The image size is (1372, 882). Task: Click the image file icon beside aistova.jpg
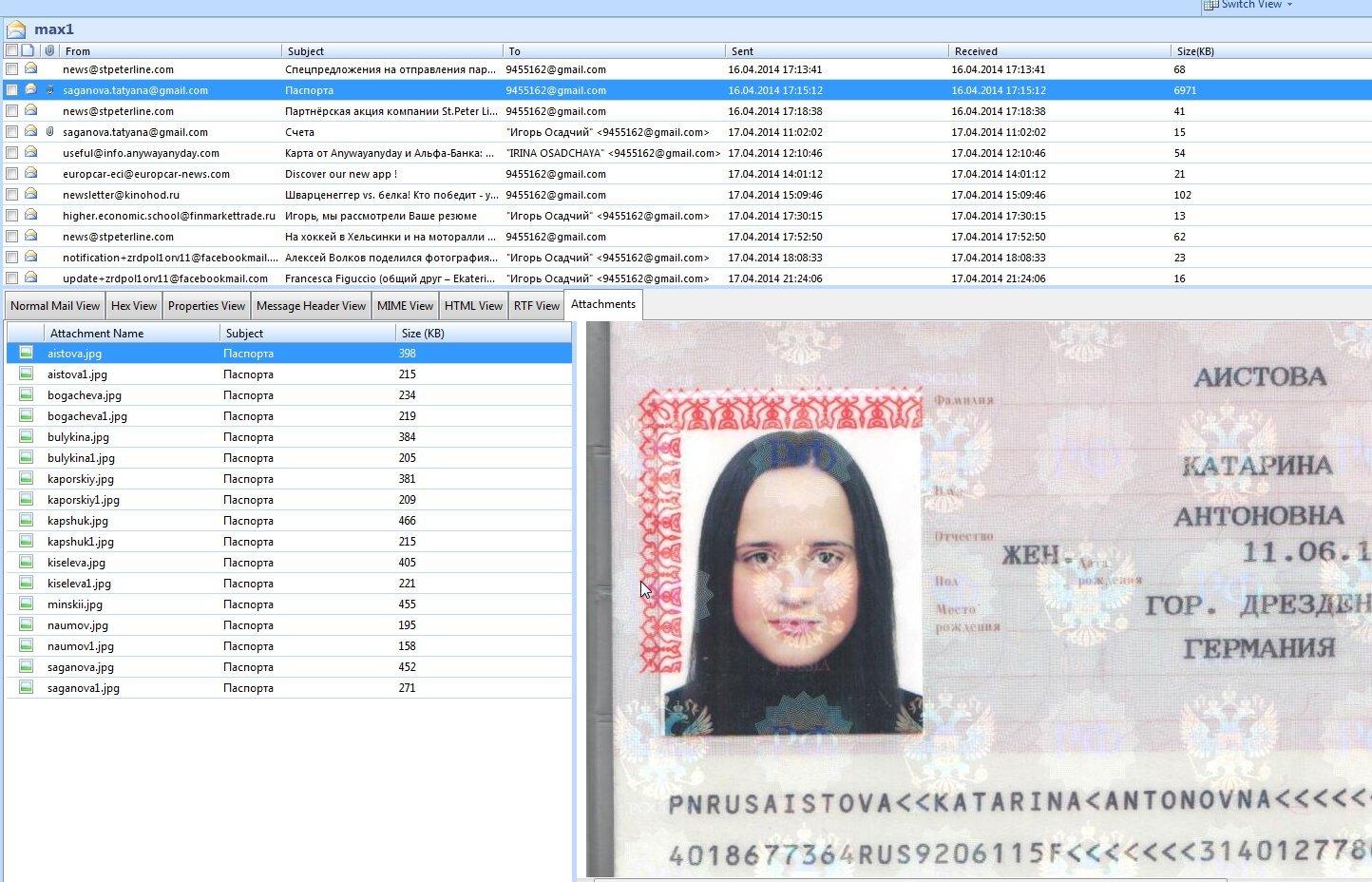pyautogui.click(x=26, y=353)
